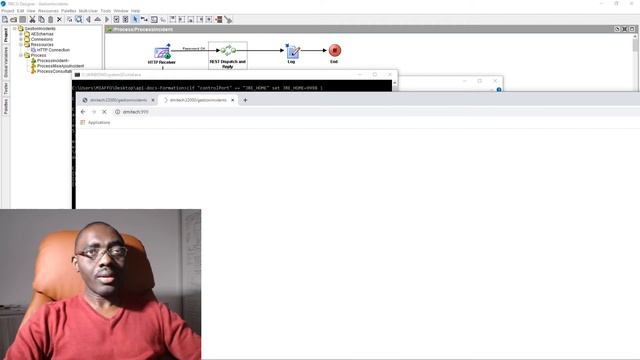This screenshot has height=360, width=640.
Task: Expand the Connexions folder
Action: click(x=21, y=39)
